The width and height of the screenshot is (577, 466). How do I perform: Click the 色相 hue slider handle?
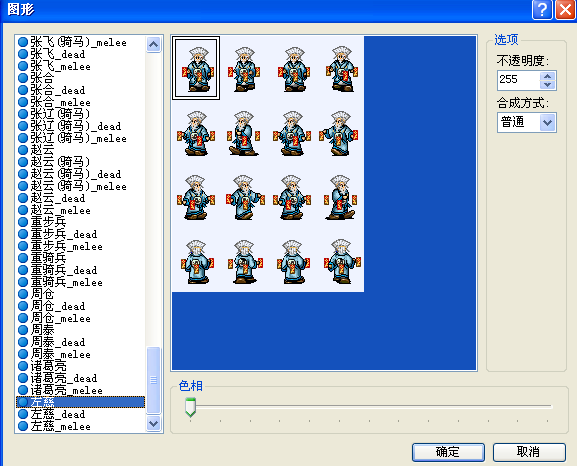pyautogui.click(x=190, y=407)
